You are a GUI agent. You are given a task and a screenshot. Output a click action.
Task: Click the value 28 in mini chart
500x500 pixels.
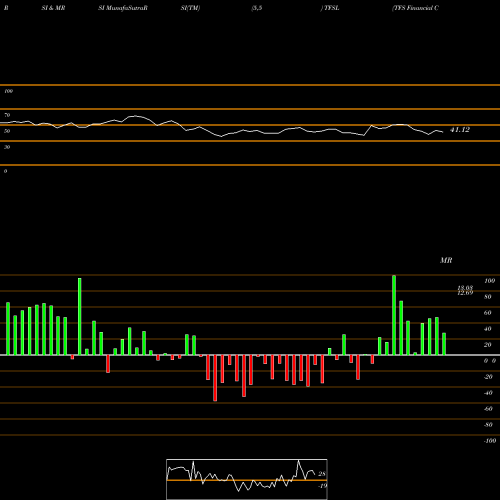point(322,474)
